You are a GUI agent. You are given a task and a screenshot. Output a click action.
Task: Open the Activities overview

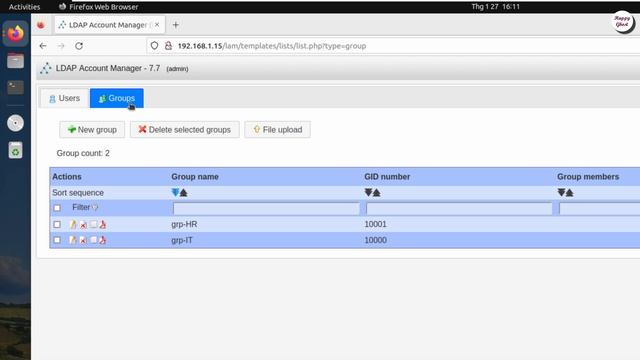[x=24, y=7]
